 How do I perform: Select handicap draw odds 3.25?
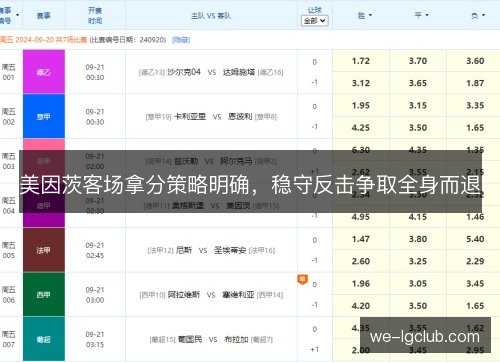pyautogui.click(x=418, y=261)
